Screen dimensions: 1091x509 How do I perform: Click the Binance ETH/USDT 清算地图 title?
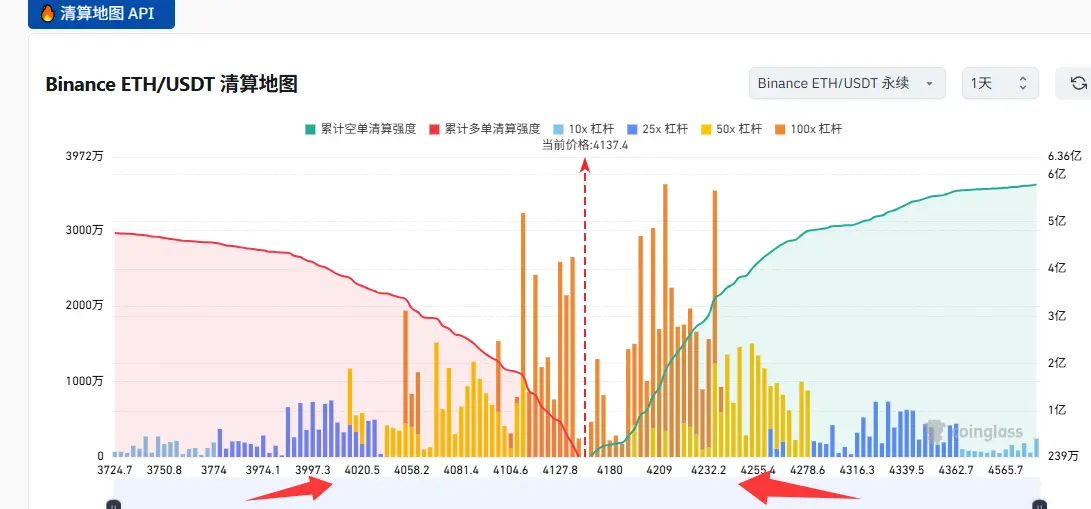[x=171, y=85]
